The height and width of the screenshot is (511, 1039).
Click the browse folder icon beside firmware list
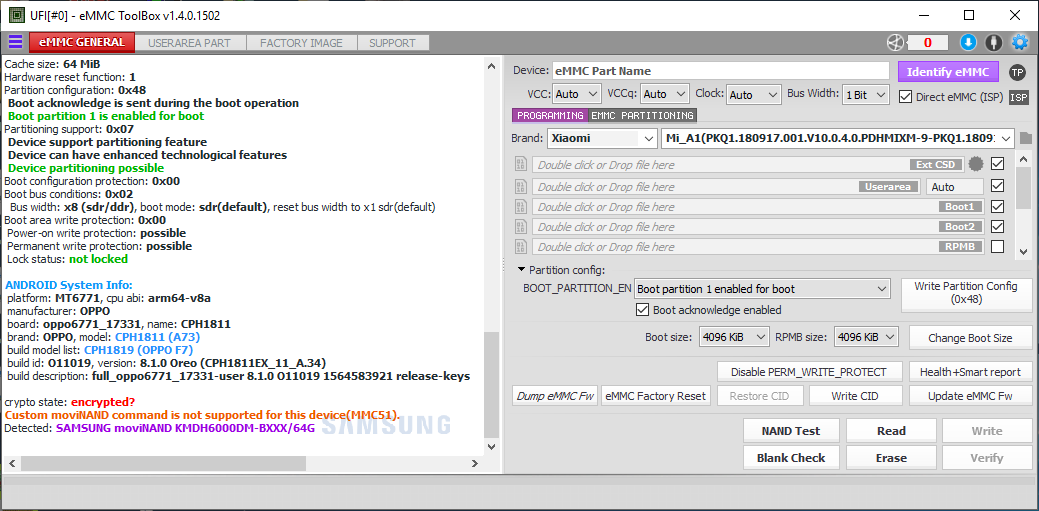[x=1026, y=139]
